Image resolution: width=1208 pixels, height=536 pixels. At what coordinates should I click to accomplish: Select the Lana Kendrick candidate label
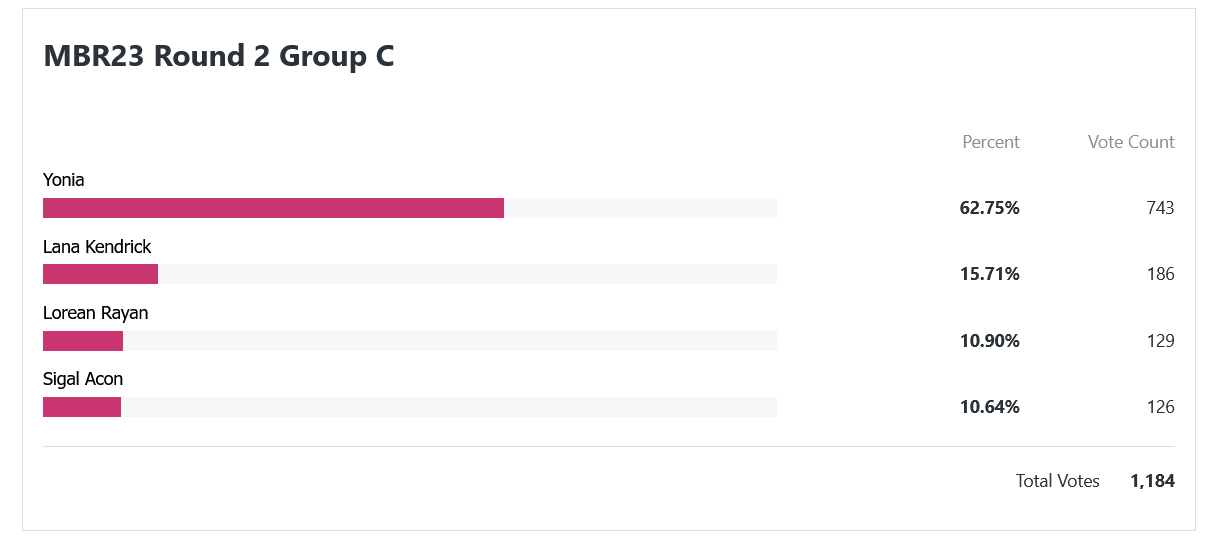[x=97, y=247]
